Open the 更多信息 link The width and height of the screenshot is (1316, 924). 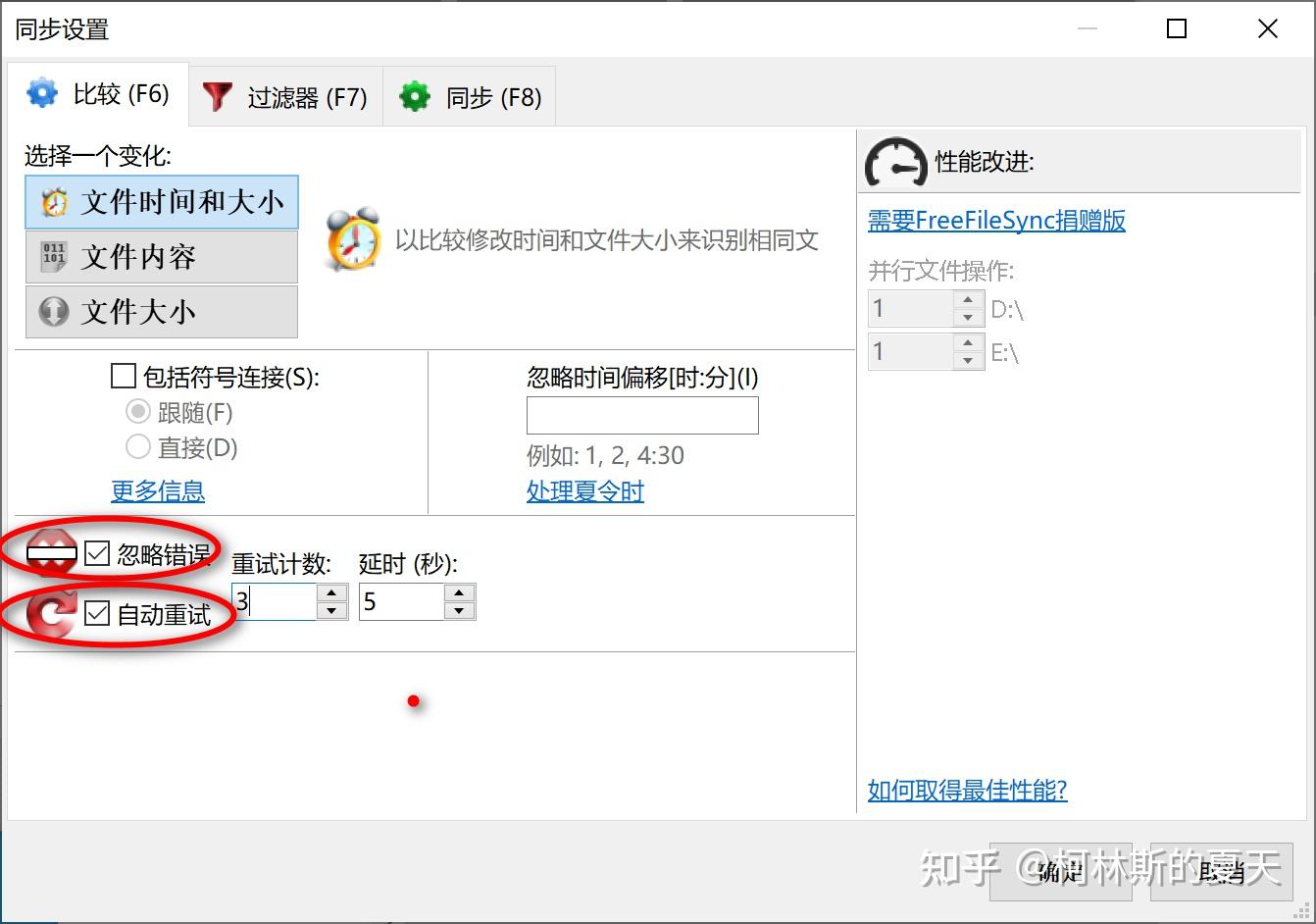[158, 490]
